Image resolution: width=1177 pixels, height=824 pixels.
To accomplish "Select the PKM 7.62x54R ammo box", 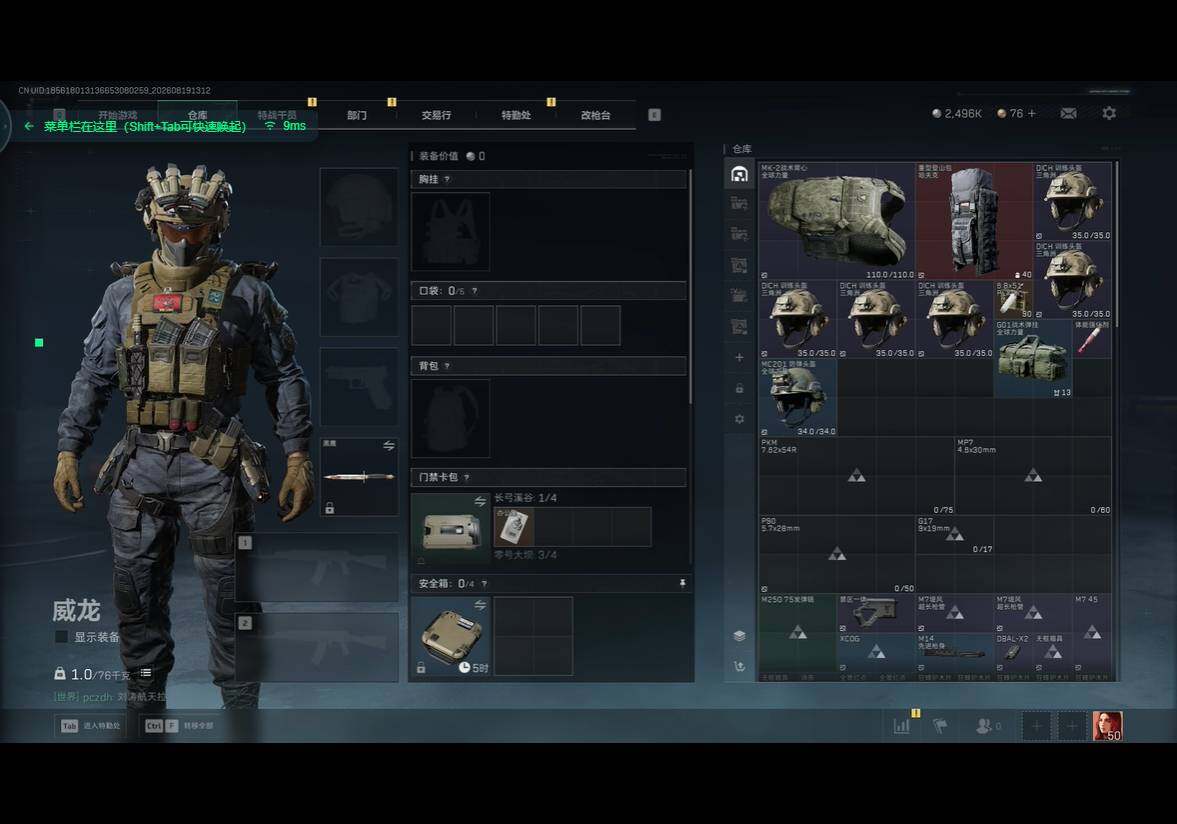I will (x=856, y=476).
